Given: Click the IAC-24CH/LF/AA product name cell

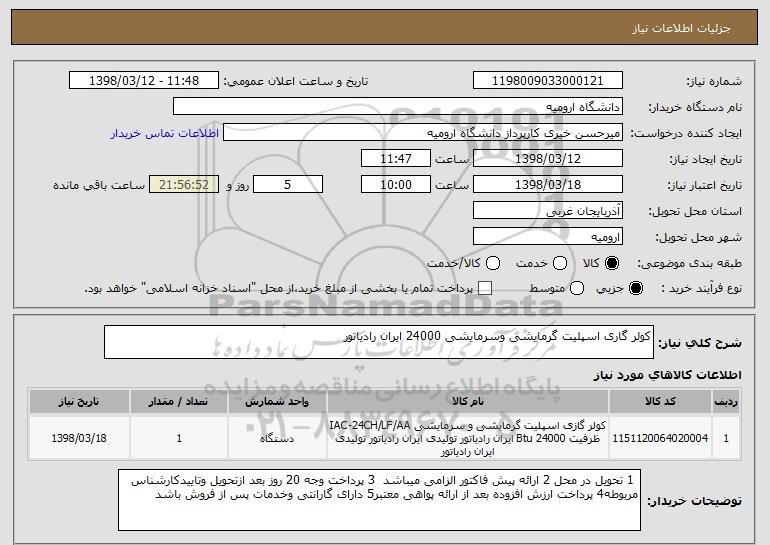Looking at the screenshot, I should [x=468, y=438].
